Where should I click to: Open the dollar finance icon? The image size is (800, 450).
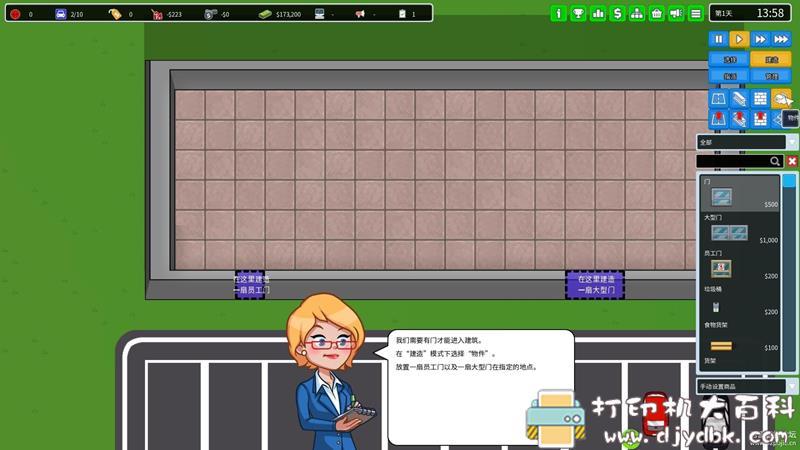617,14
